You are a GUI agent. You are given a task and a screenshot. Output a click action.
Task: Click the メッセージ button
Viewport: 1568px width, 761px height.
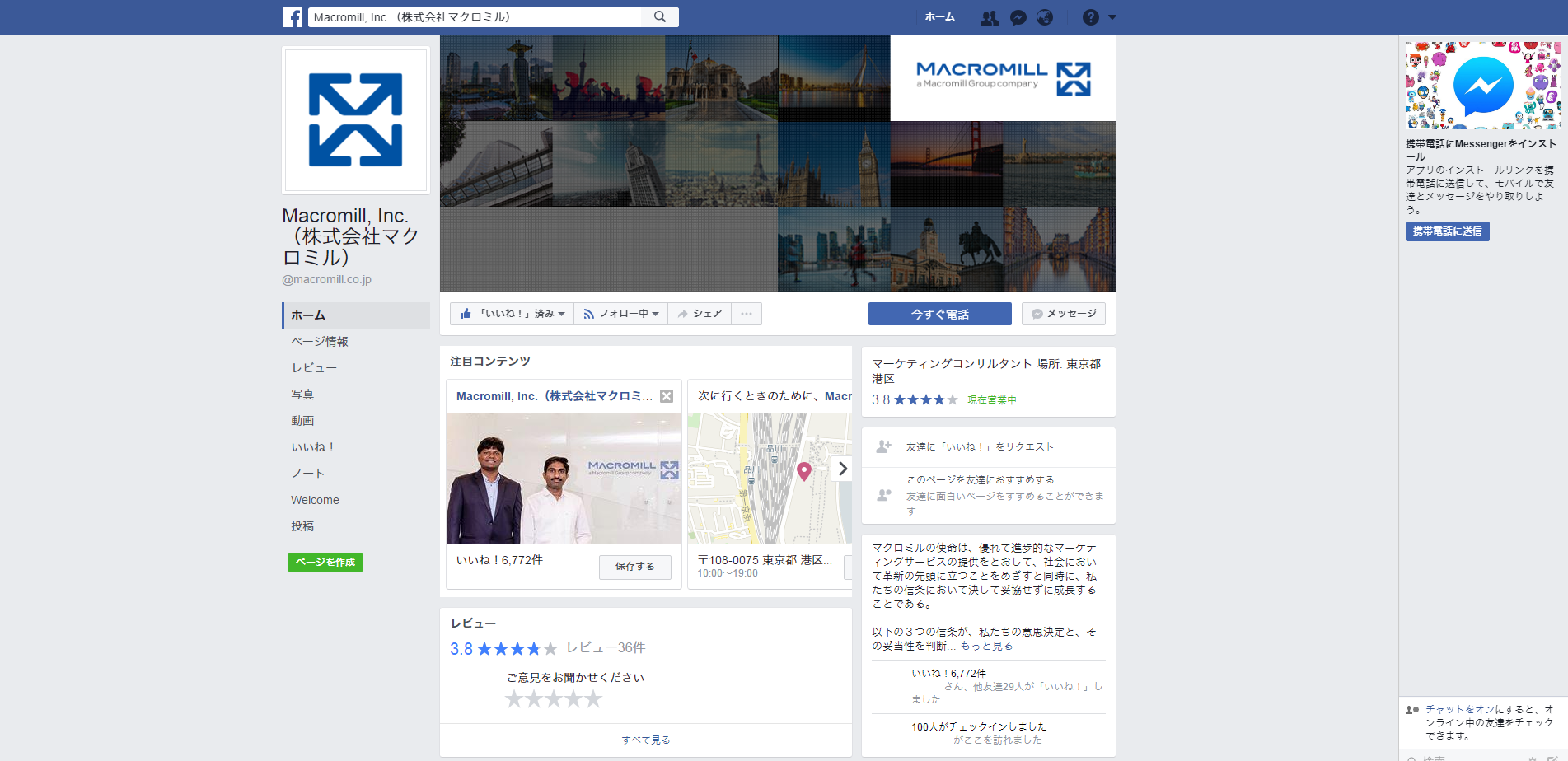1064,314
